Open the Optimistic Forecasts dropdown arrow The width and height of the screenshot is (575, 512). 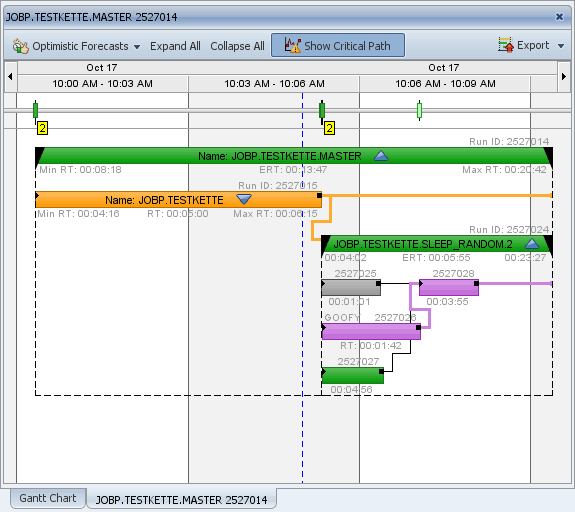(x=137, y=47)
